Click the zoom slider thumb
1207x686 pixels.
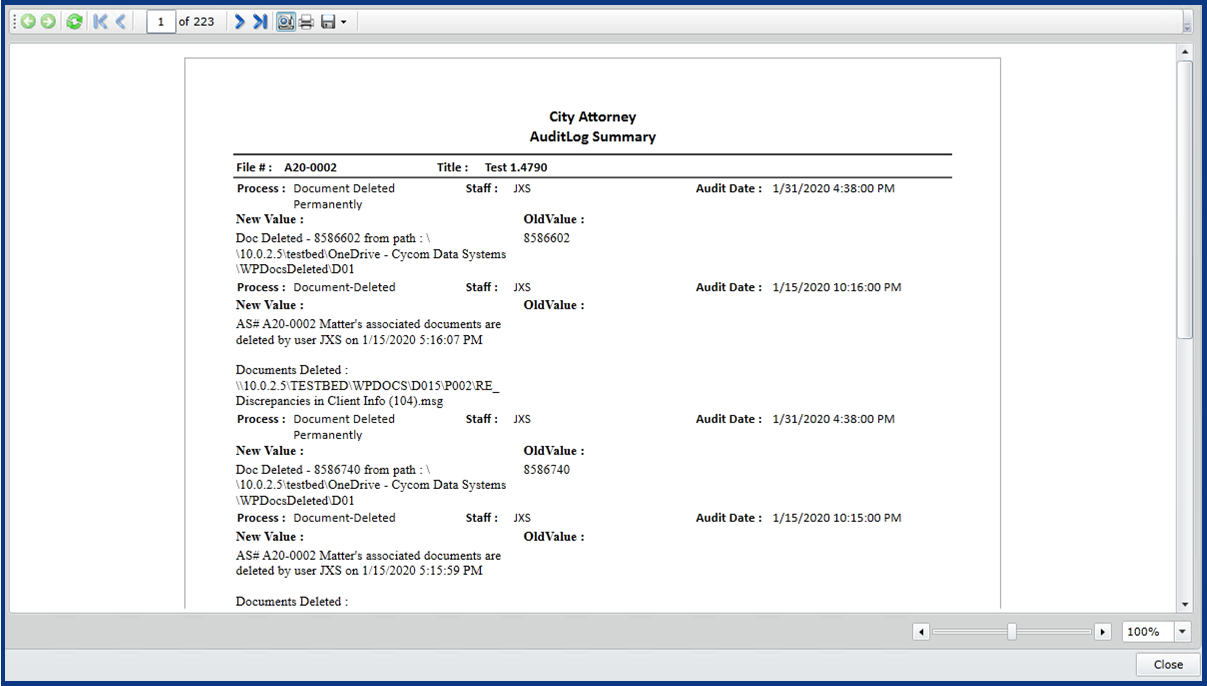tap(1013, 631)
